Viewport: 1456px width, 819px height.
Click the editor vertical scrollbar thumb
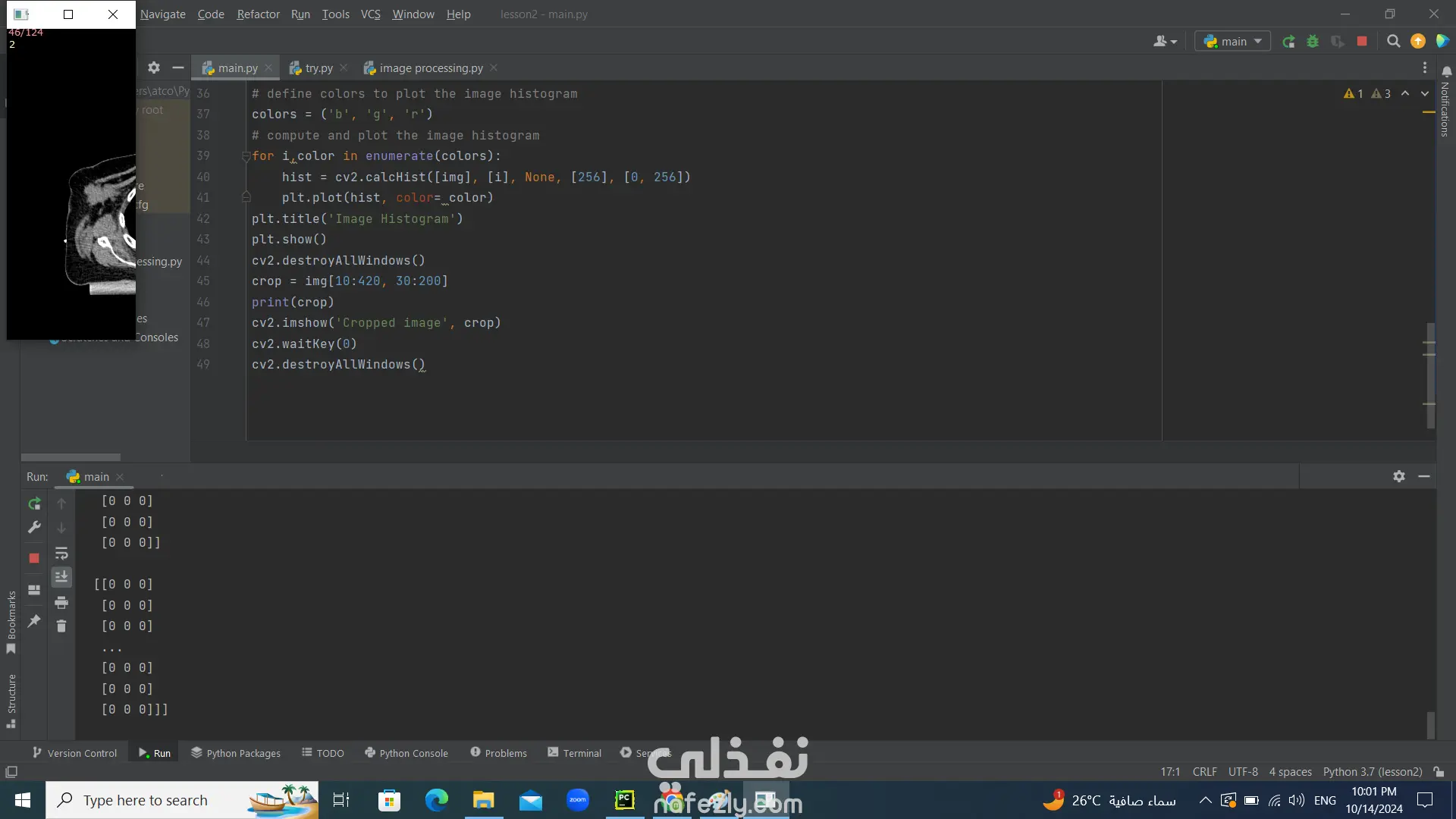tap(1430, 375)
